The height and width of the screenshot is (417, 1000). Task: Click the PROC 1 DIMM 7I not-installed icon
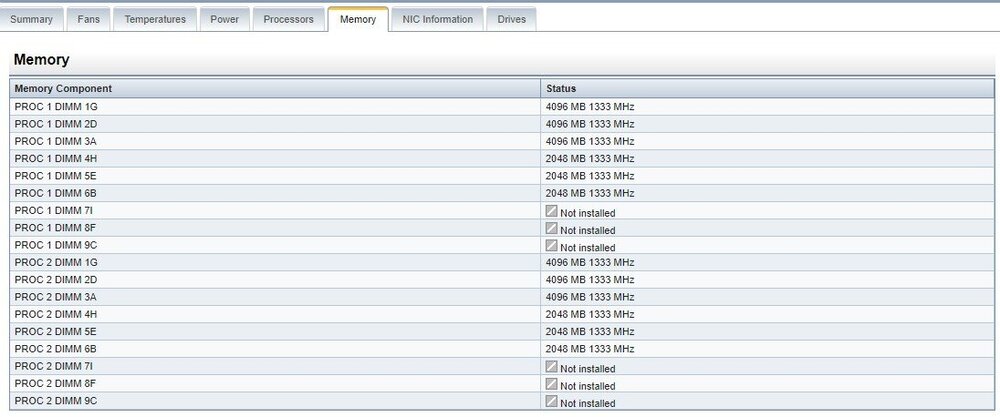[x=551, y=211]
